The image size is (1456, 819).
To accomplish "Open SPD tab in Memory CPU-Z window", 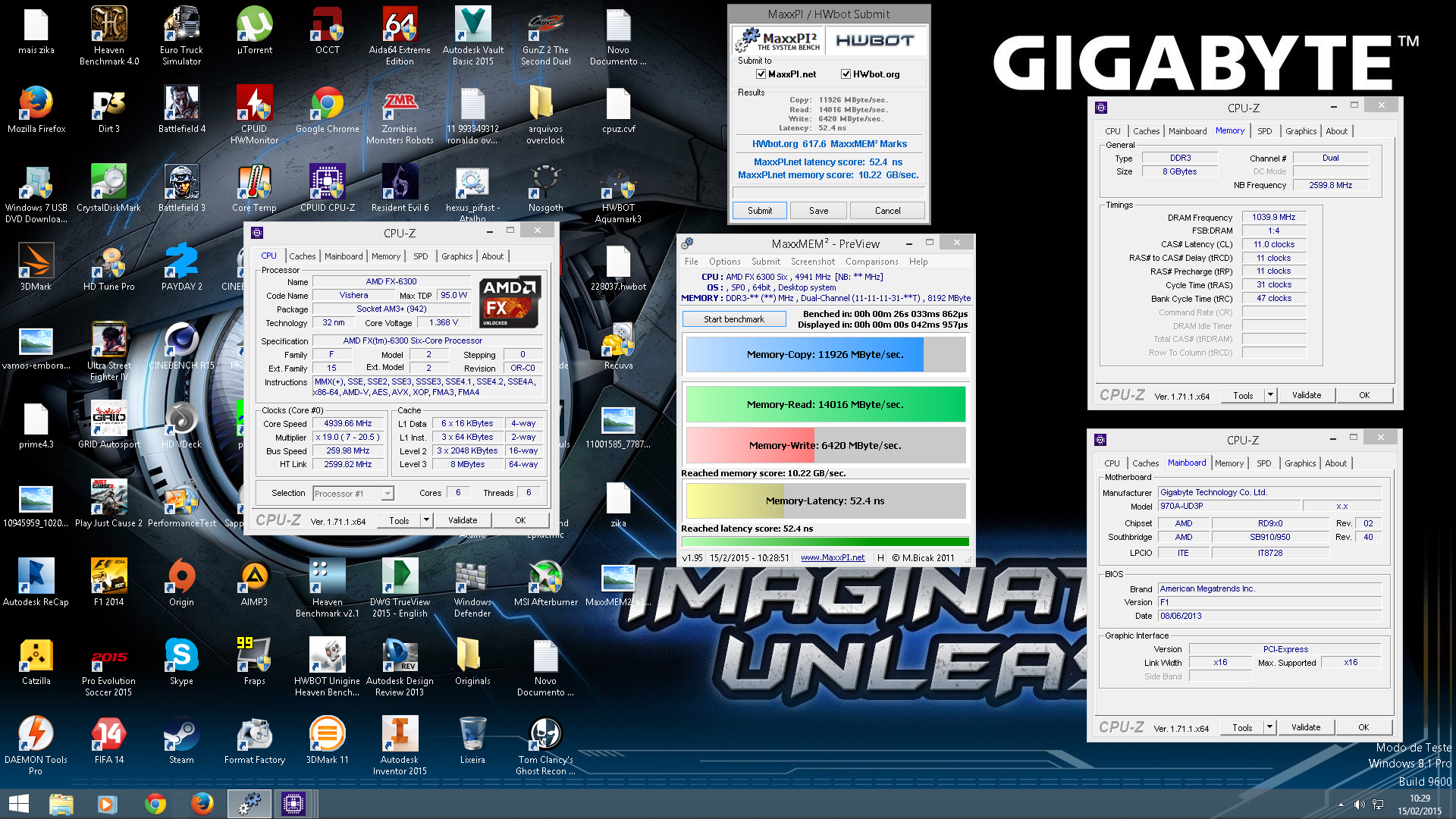I will (1265, 131).
